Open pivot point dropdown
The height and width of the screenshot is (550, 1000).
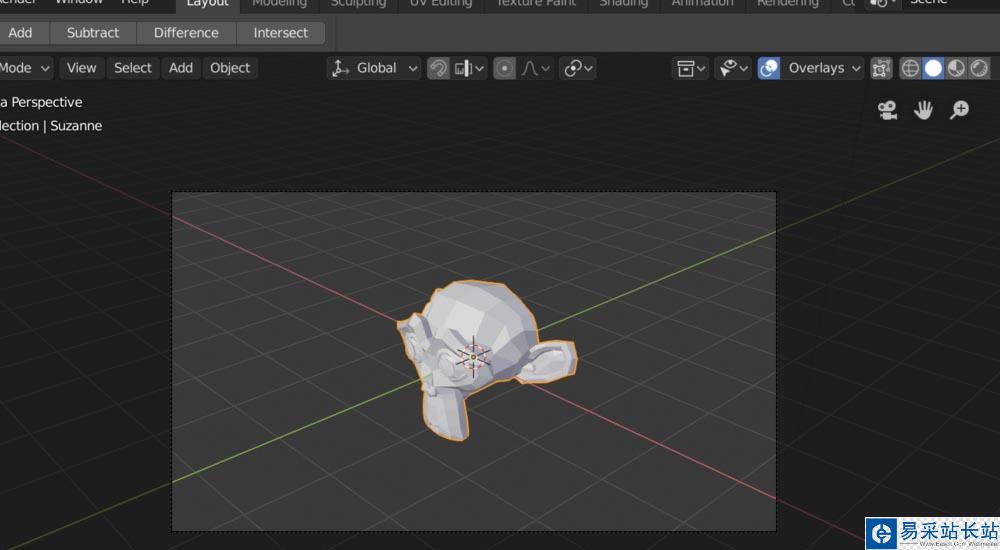[578, 68]
